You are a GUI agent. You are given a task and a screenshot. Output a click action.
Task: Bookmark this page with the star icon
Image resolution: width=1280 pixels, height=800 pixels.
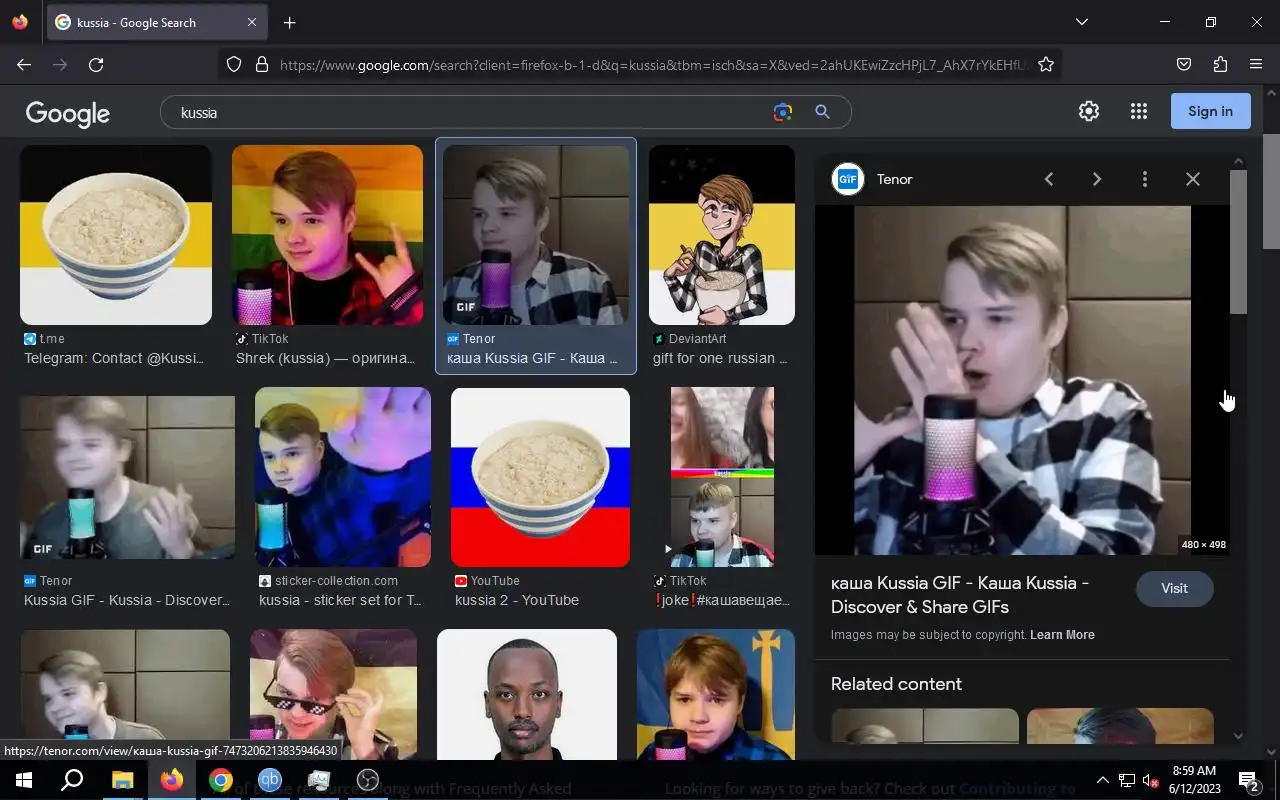pos(1046,64)
